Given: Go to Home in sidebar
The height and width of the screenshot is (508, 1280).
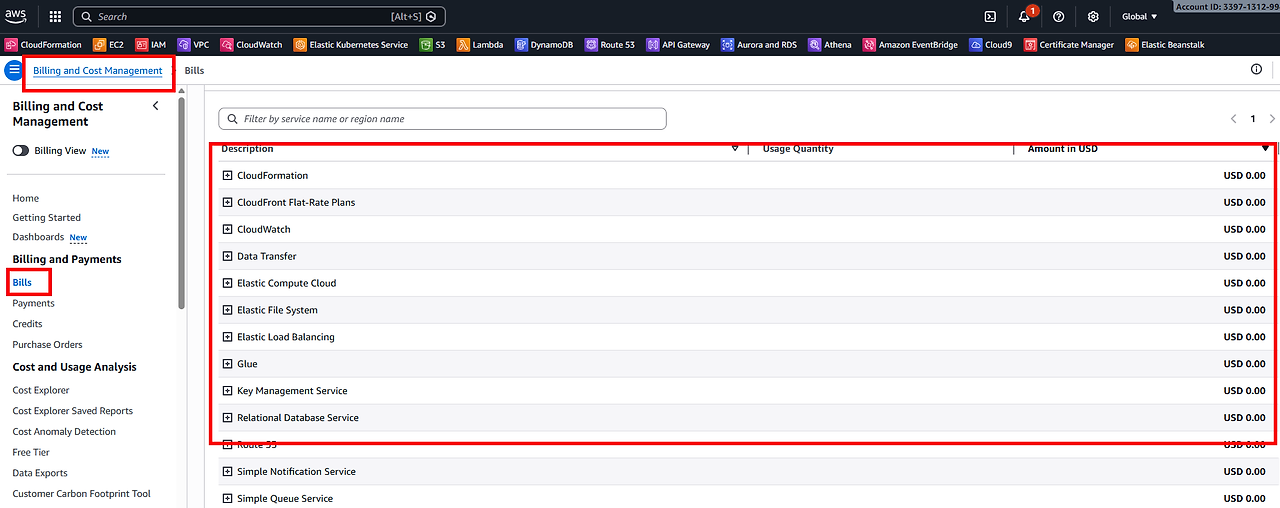Looking at the screenshot, I should pyautogui.click(x=26, y=198).
